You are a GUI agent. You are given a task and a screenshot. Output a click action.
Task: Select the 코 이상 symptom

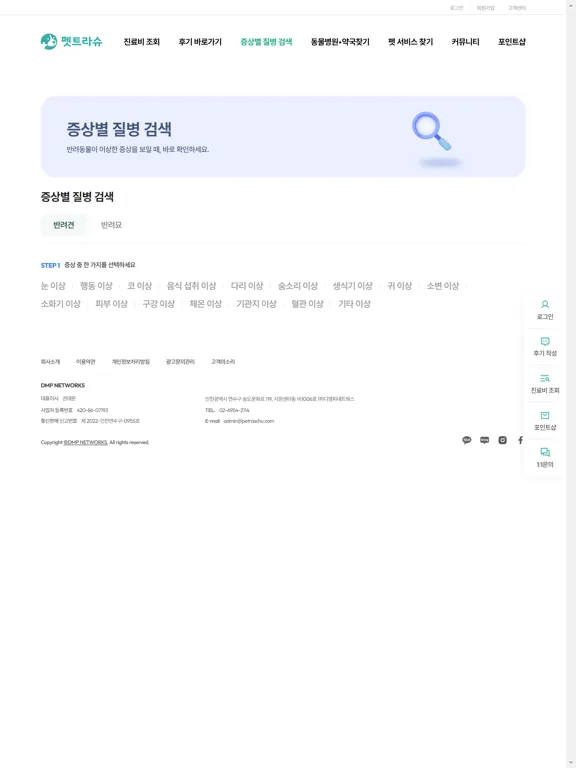point(140,286)
